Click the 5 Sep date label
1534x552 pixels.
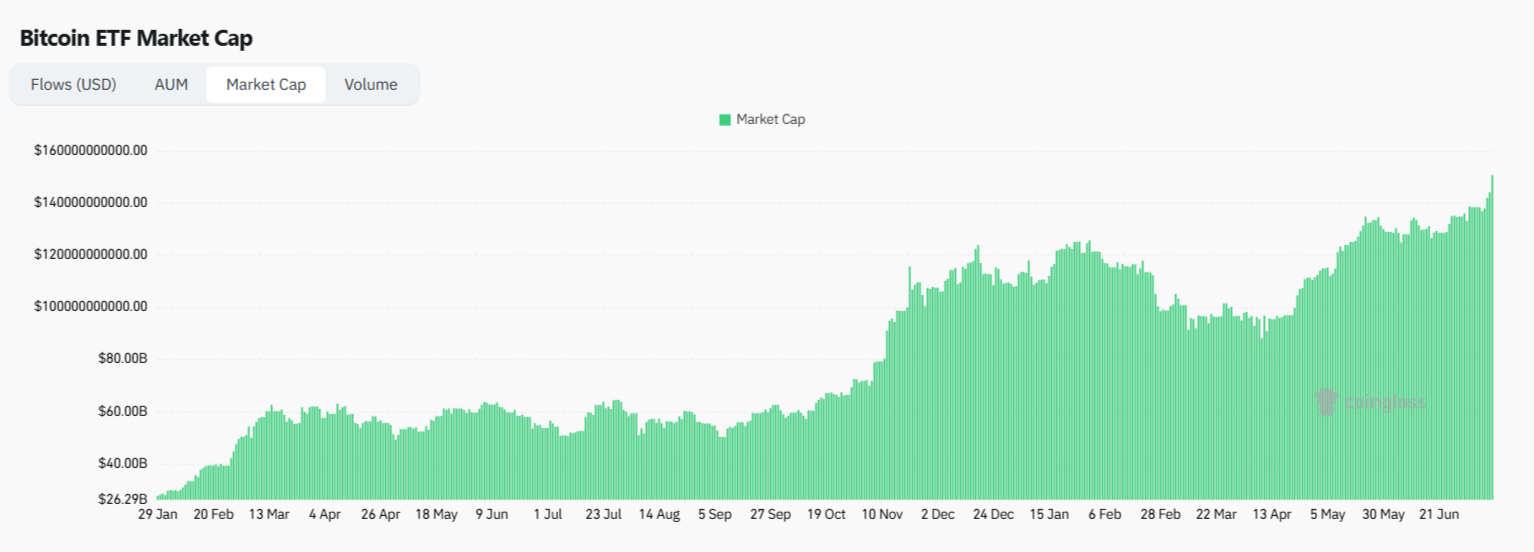point(715,515)
